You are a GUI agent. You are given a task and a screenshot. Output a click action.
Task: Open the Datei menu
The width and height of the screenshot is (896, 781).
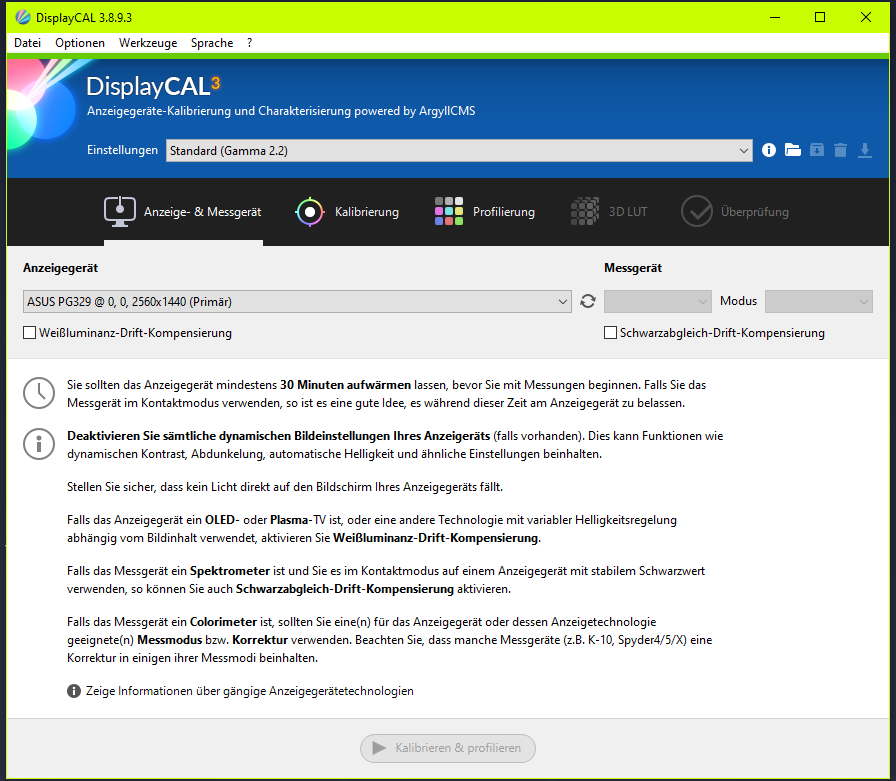pyautogui.click(x=27, y=43)
